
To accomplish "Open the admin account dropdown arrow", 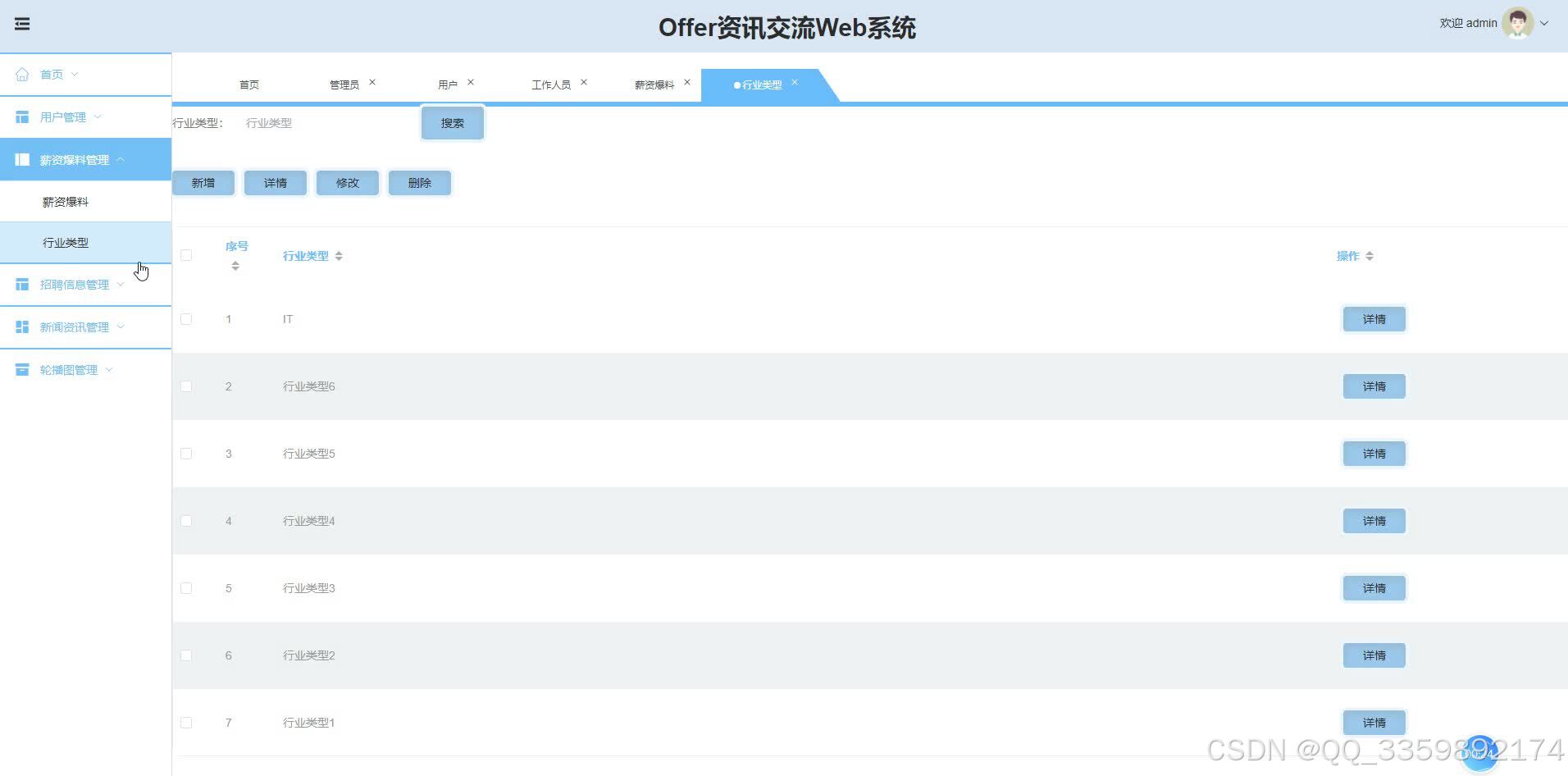I will pos(1545,23).
